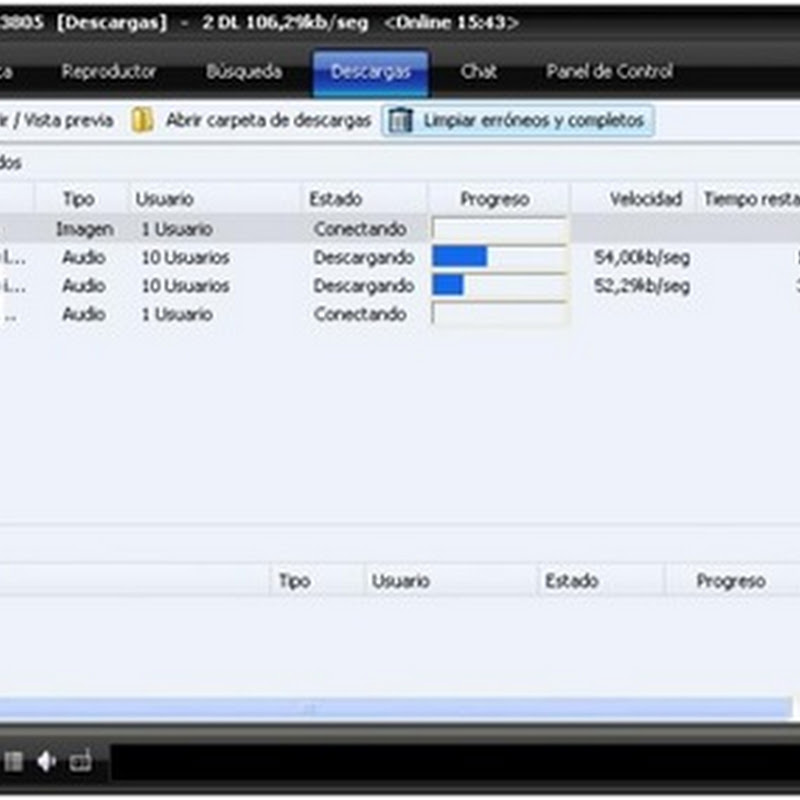The width and height of the screenshot is (800, 800).
Task: Click the Usuario header in the lower panel
Action: click(400, 581)
